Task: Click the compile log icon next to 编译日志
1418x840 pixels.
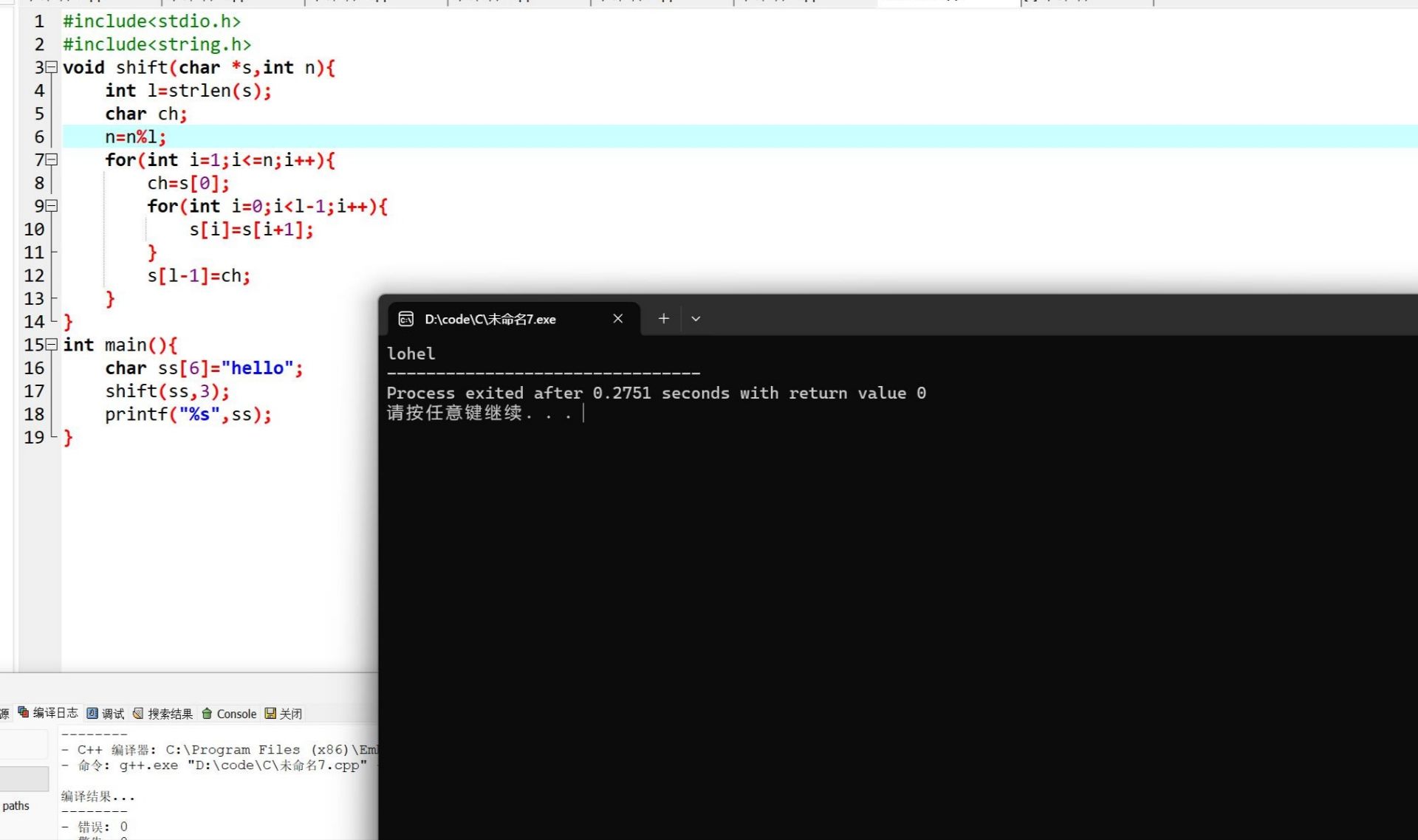Action: (24, 712)
